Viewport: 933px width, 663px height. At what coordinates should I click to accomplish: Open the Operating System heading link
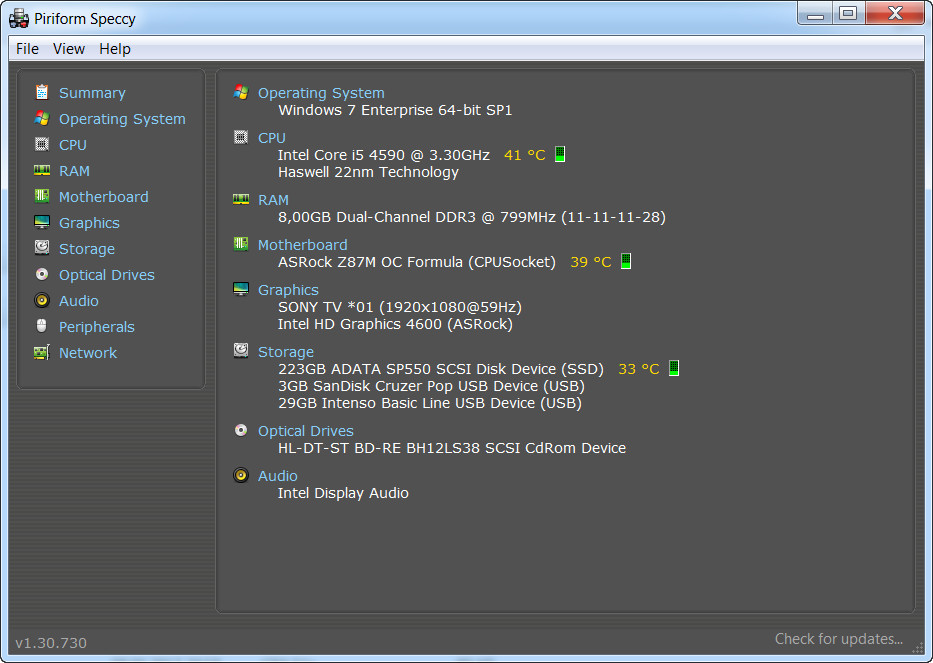tap(320, 93)
